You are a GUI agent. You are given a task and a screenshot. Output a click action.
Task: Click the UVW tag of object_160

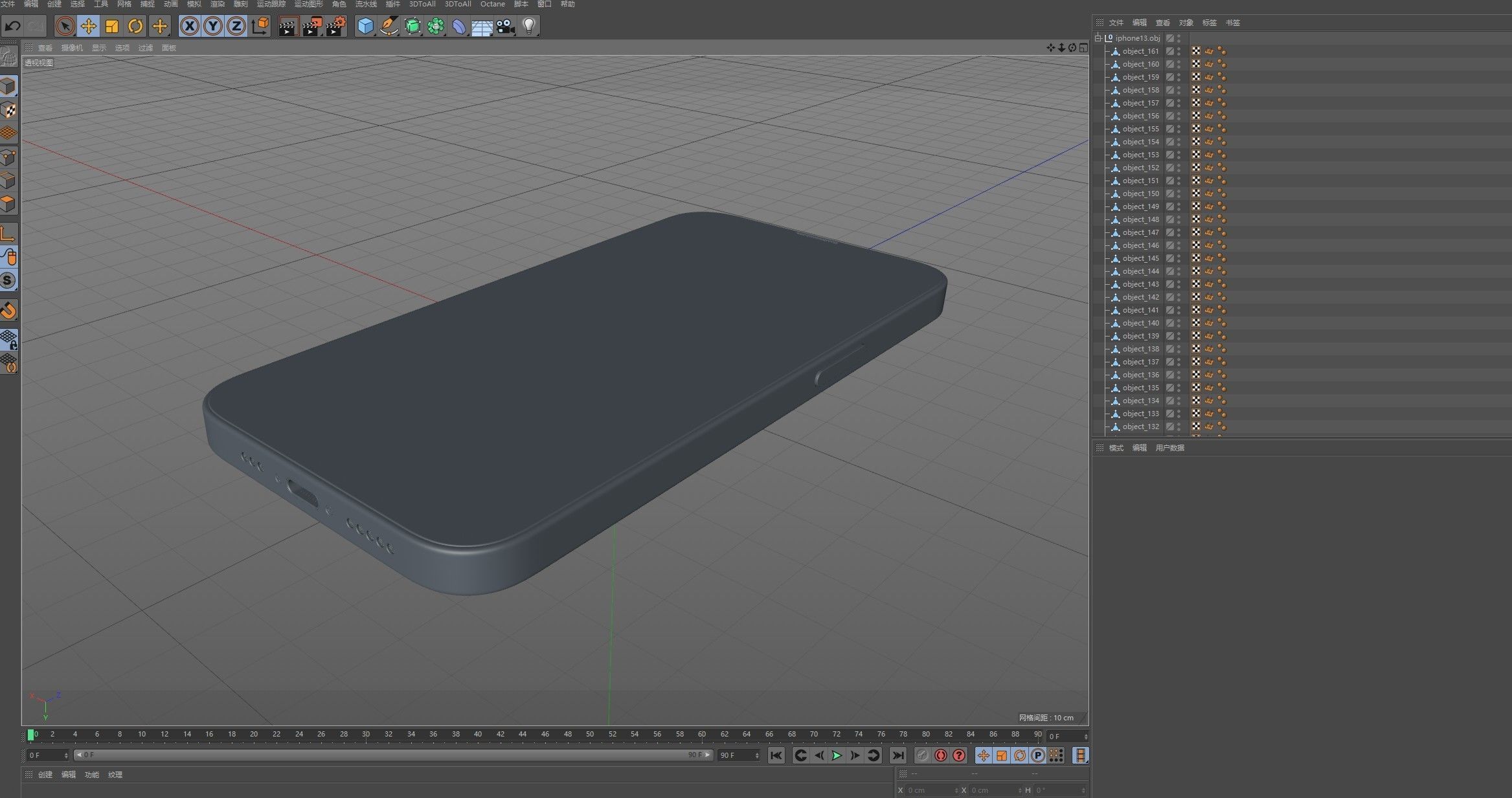[x=1196, y=64]
